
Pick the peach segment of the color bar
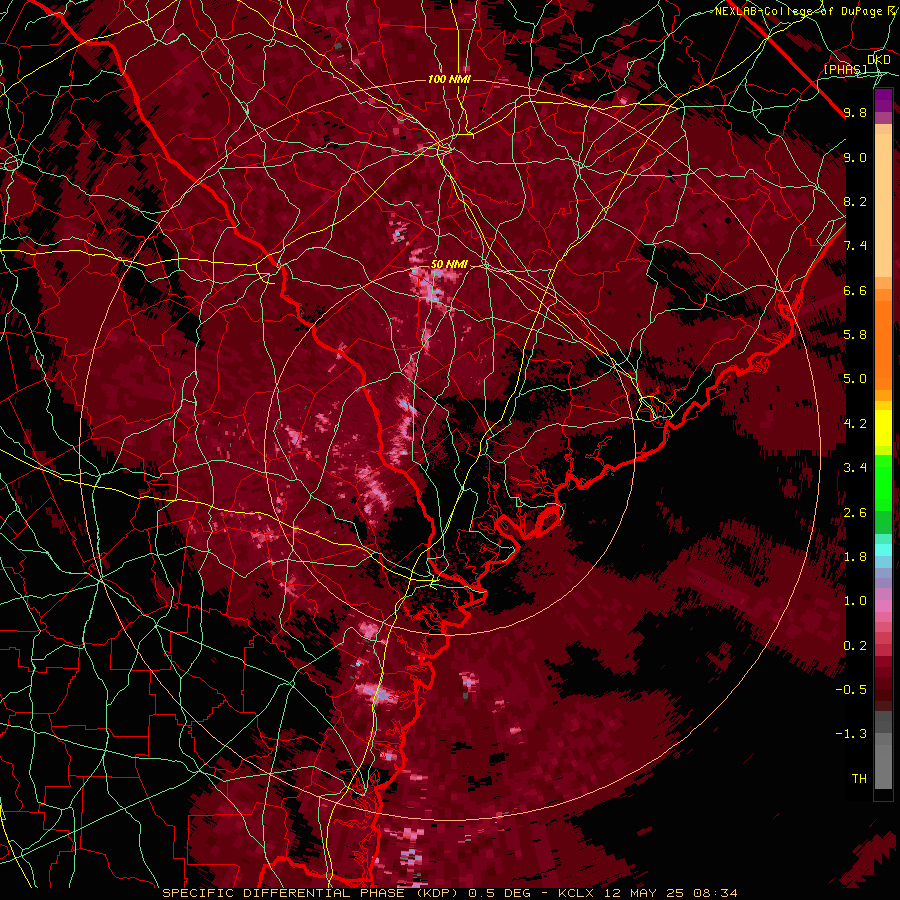(x=883, y=204)
